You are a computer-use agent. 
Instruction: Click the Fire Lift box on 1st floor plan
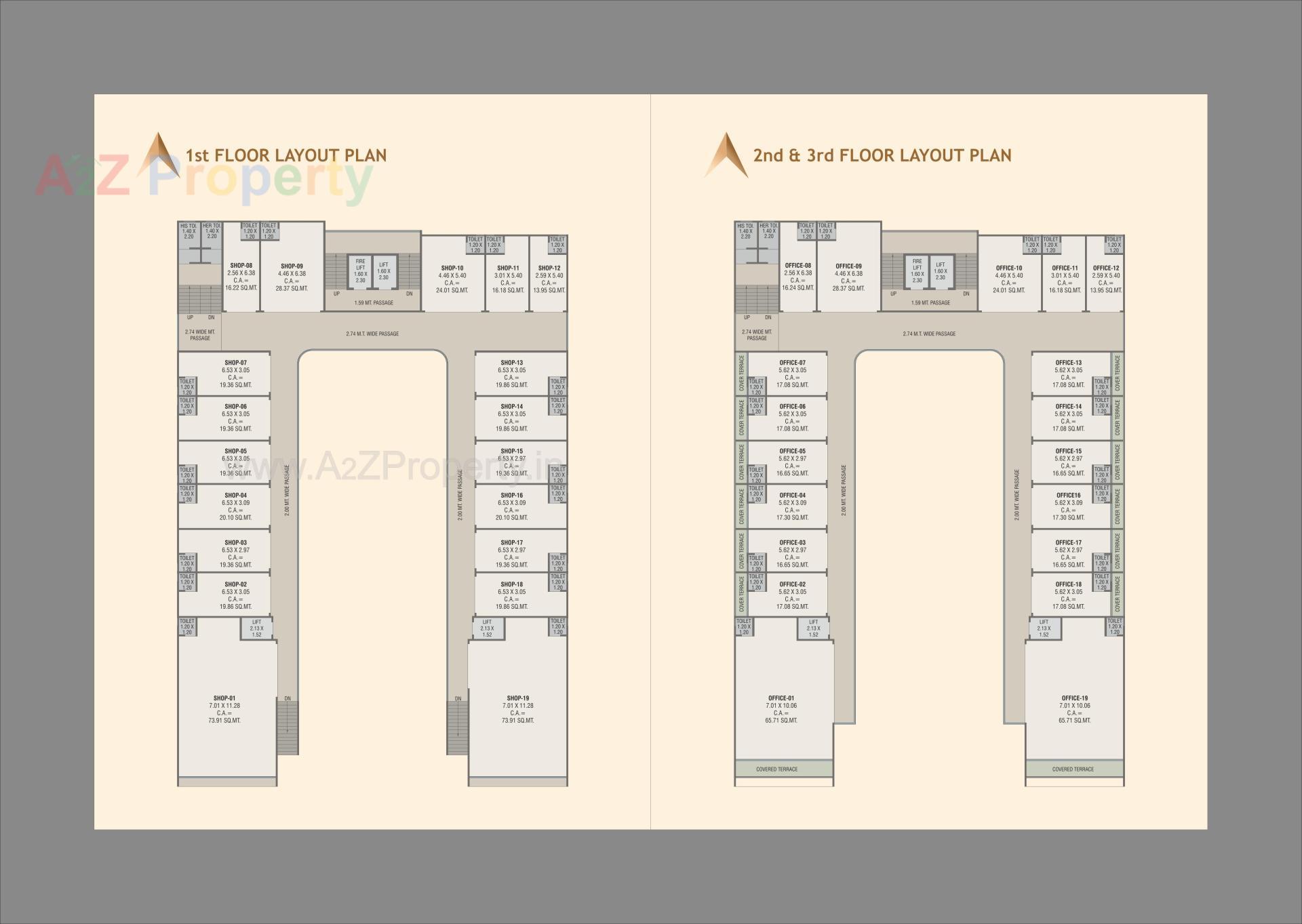(360, 270)
